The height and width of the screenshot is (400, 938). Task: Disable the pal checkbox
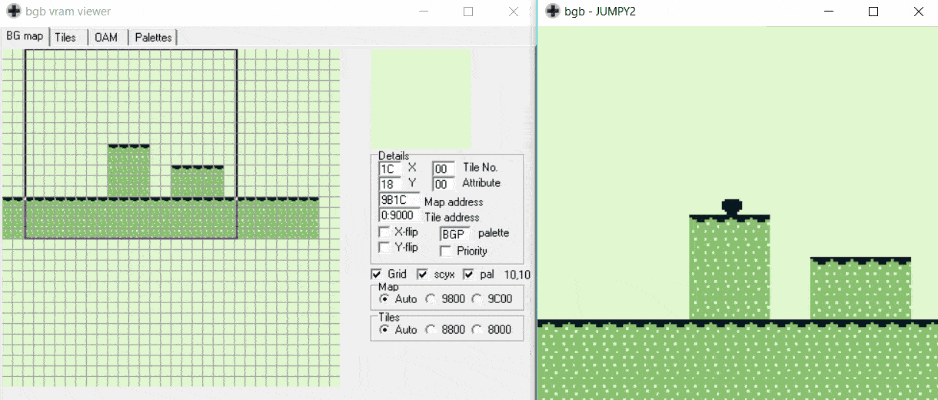pyautogui.click(x=468, y=274)
